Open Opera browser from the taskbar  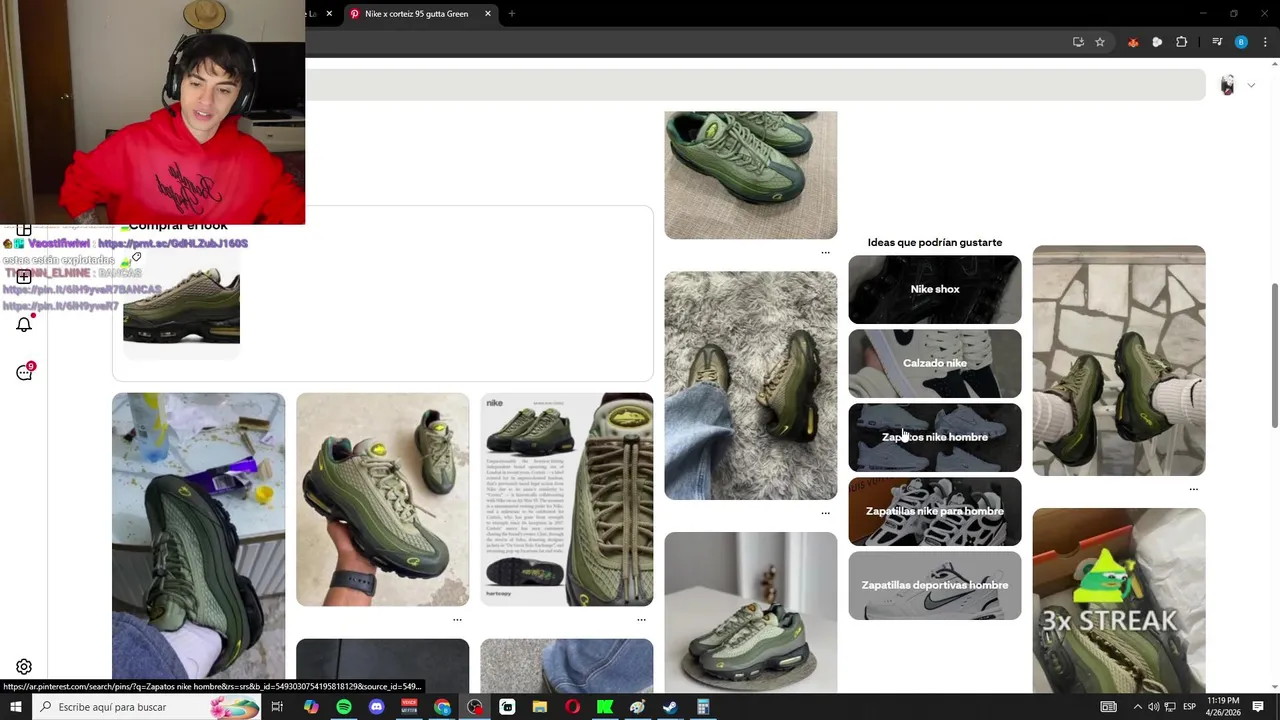tap(572, 707)
